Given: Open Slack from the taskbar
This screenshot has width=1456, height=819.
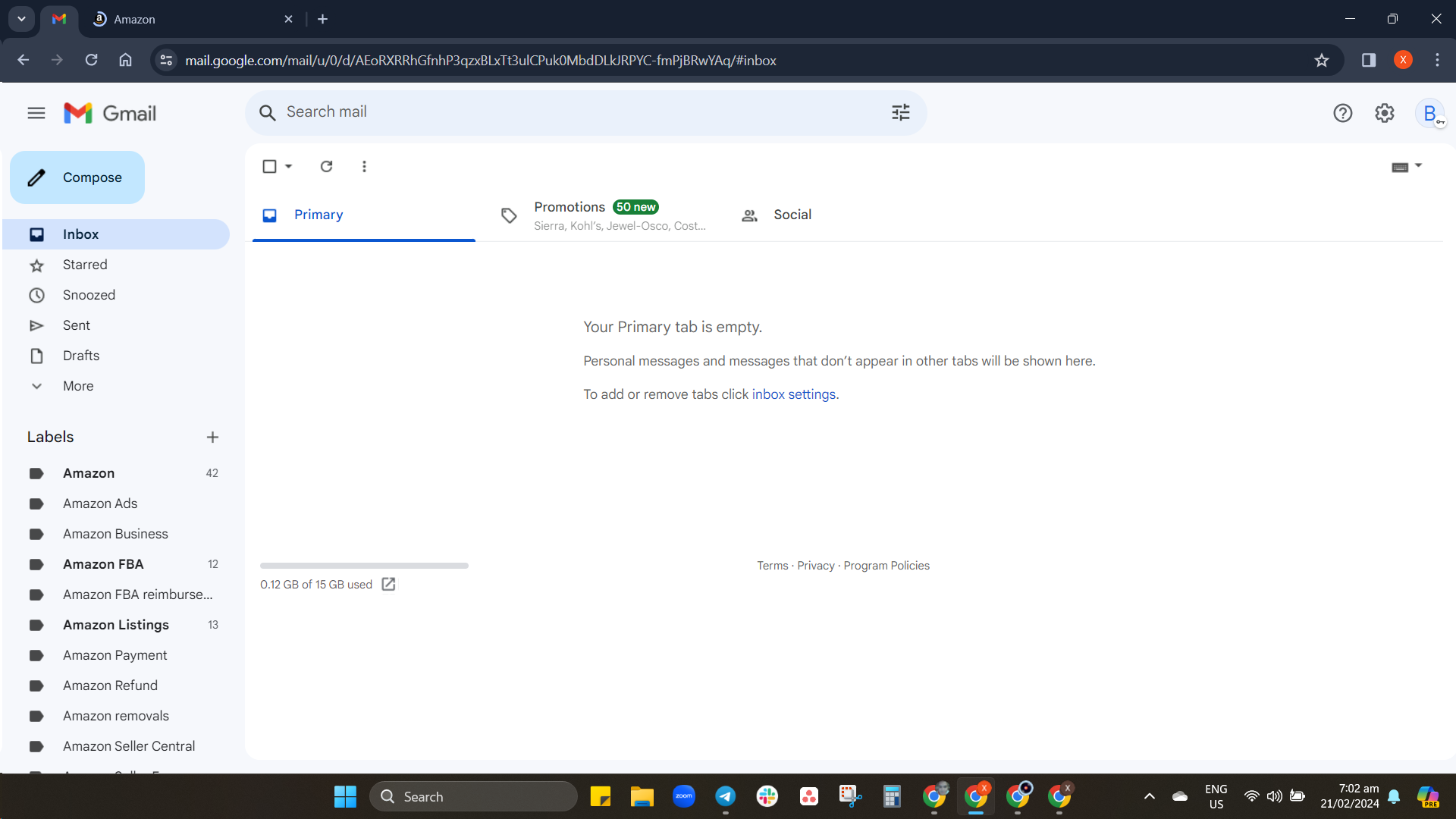Looking at the screenshot, I should [x=767, y=796].
